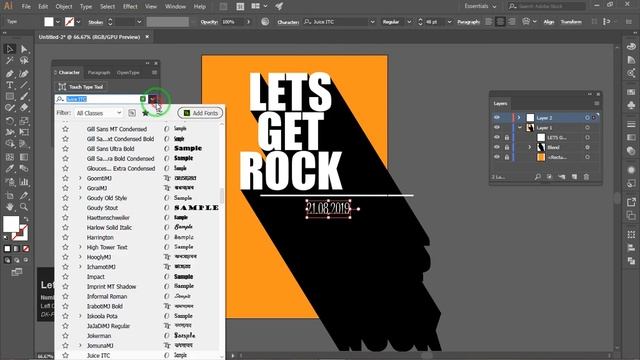Image resolution: width=640 pixels, height=360 pixels.
Task: Open the Effect menu
Action: click(130, 7)
